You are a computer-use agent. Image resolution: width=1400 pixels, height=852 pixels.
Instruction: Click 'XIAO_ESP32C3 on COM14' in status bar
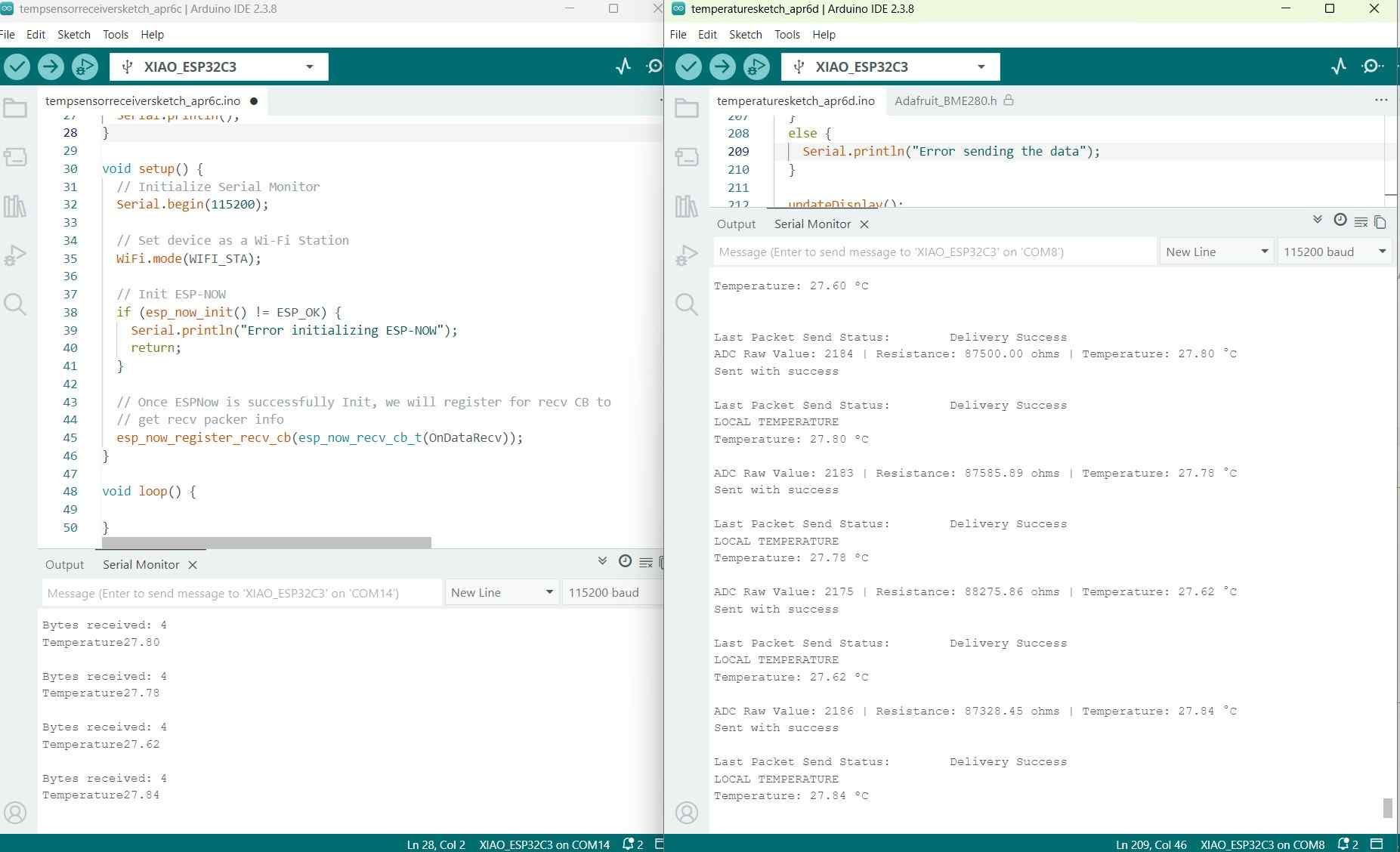click(544, 844)
